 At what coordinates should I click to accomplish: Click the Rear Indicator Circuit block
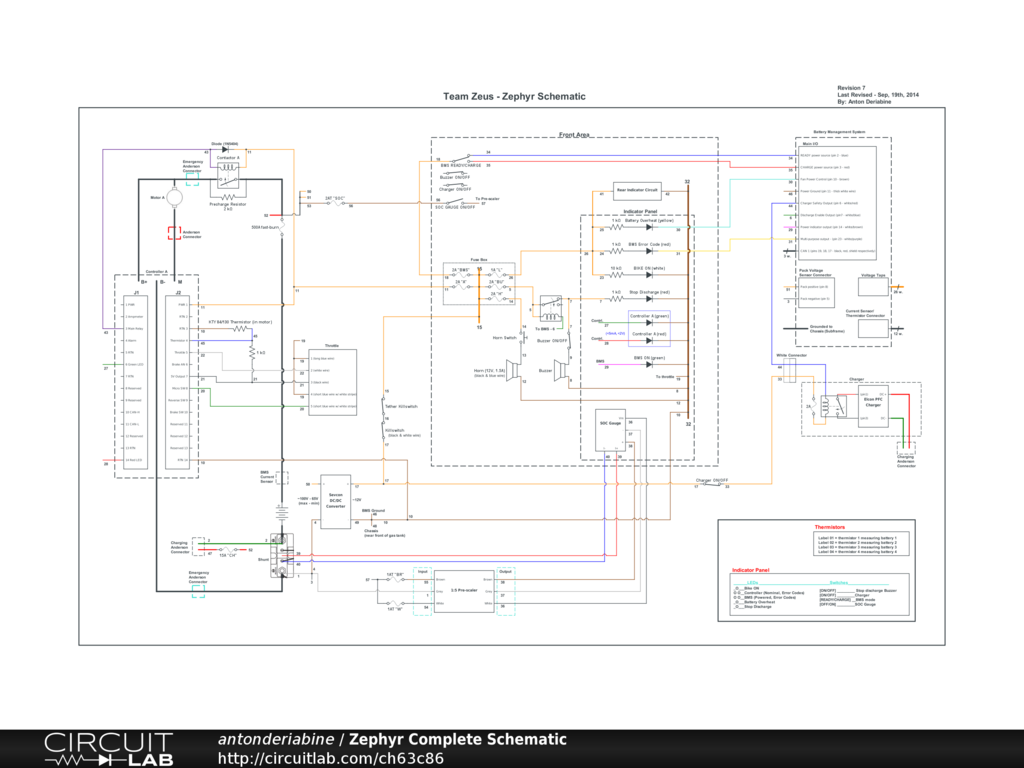(x=636, y=190)
